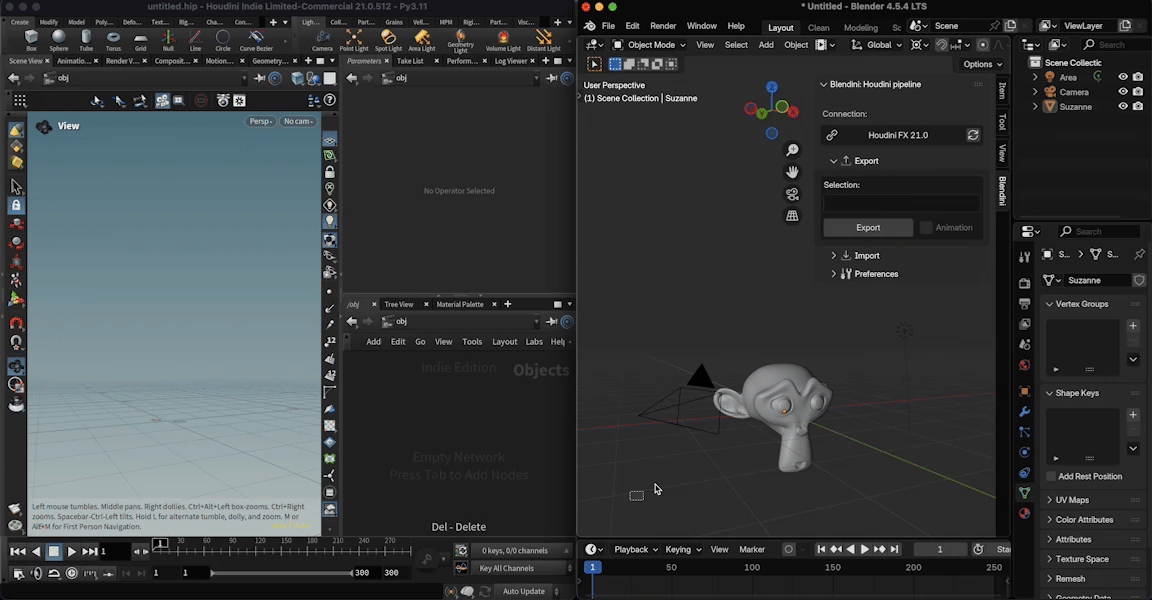The image size is (1152, 600).
Task: Add a Distant Light in Houdini
Action: 544,40
